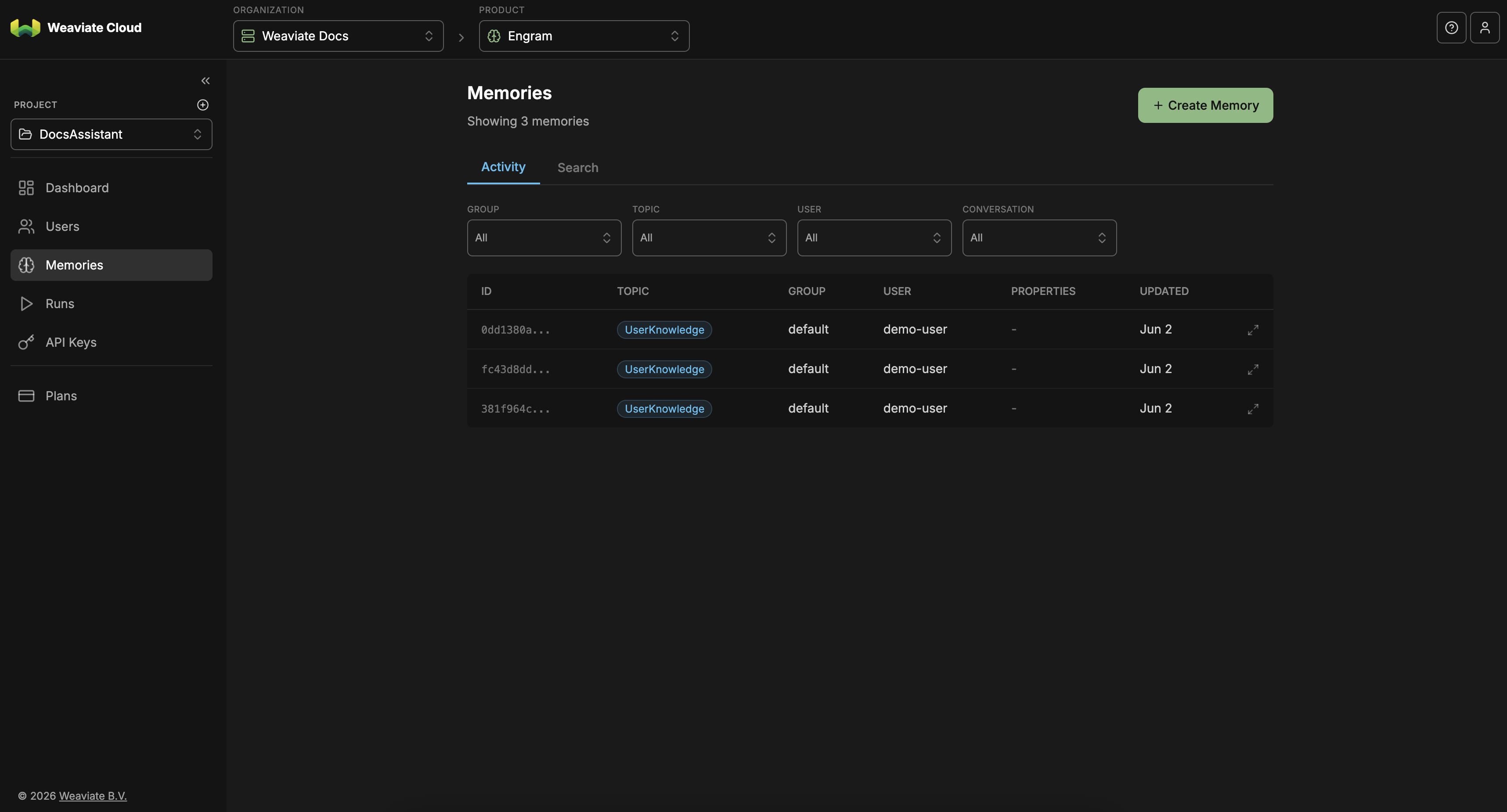Collapse the sidebar with double-chevron icon
This screenshot has height=812, width=1507.
click(x=205, y=81)
